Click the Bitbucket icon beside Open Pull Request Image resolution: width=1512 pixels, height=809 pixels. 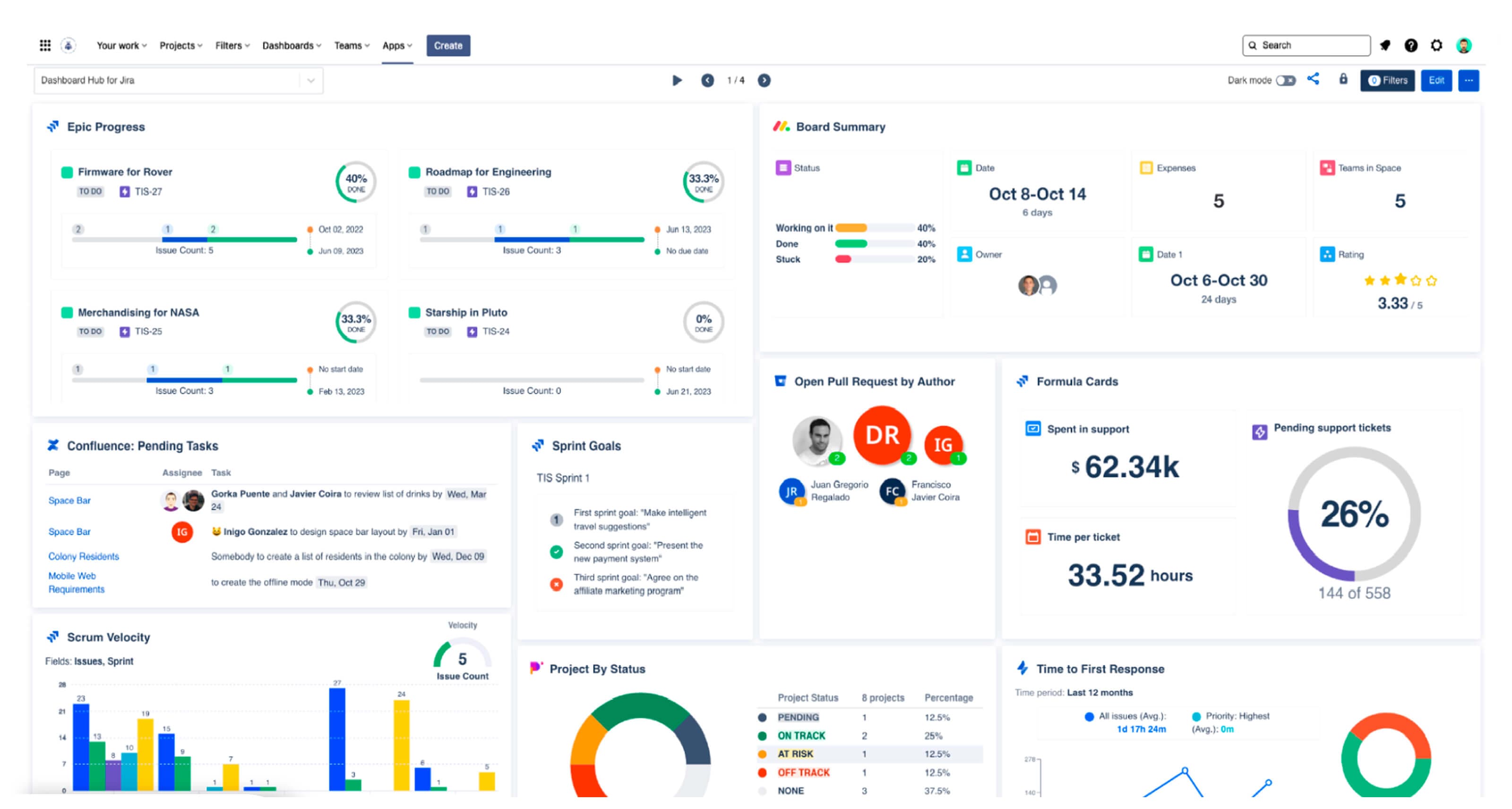(x=780, y=381)
